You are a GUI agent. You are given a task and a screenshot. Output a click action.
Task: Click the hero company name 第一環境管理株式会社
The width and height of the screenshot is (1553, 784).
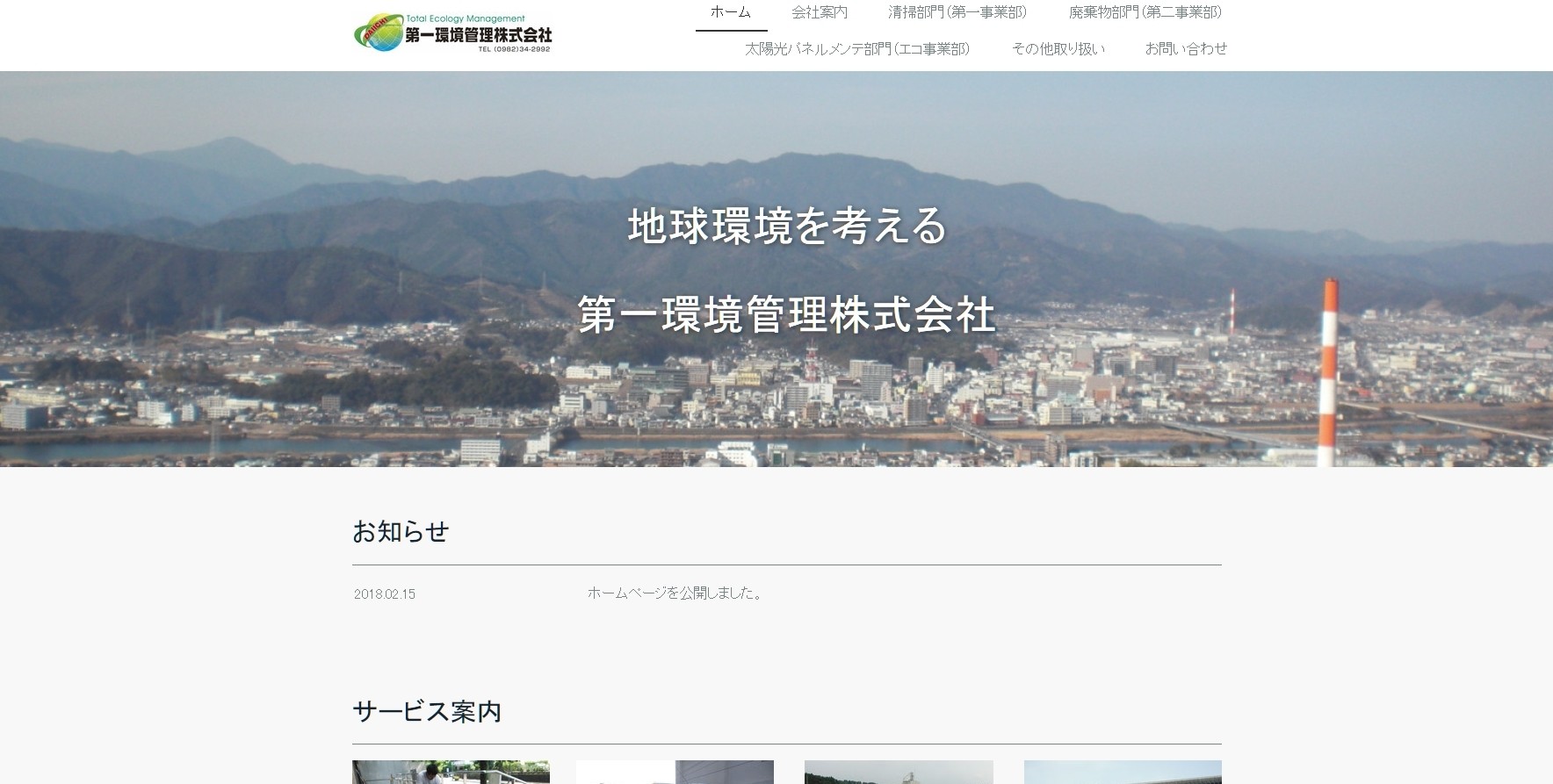pos(786,315)
